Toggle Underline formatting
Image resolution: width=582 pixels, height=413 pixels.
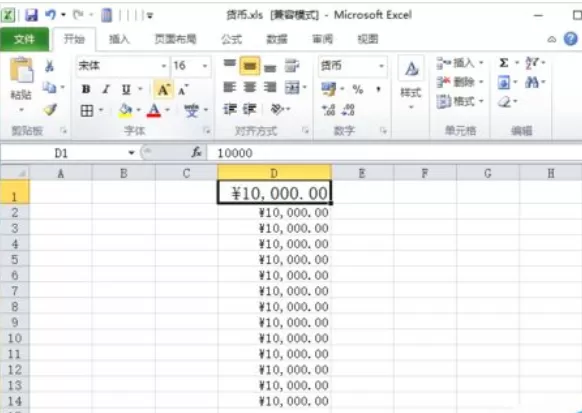coord(126,89)
